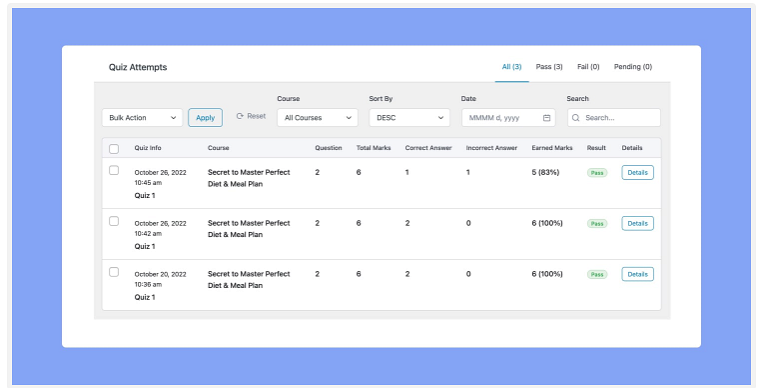The image size is (757, 388).
Task: Click Pass badge in the October 20 row
Action: (x=597, y=275)
